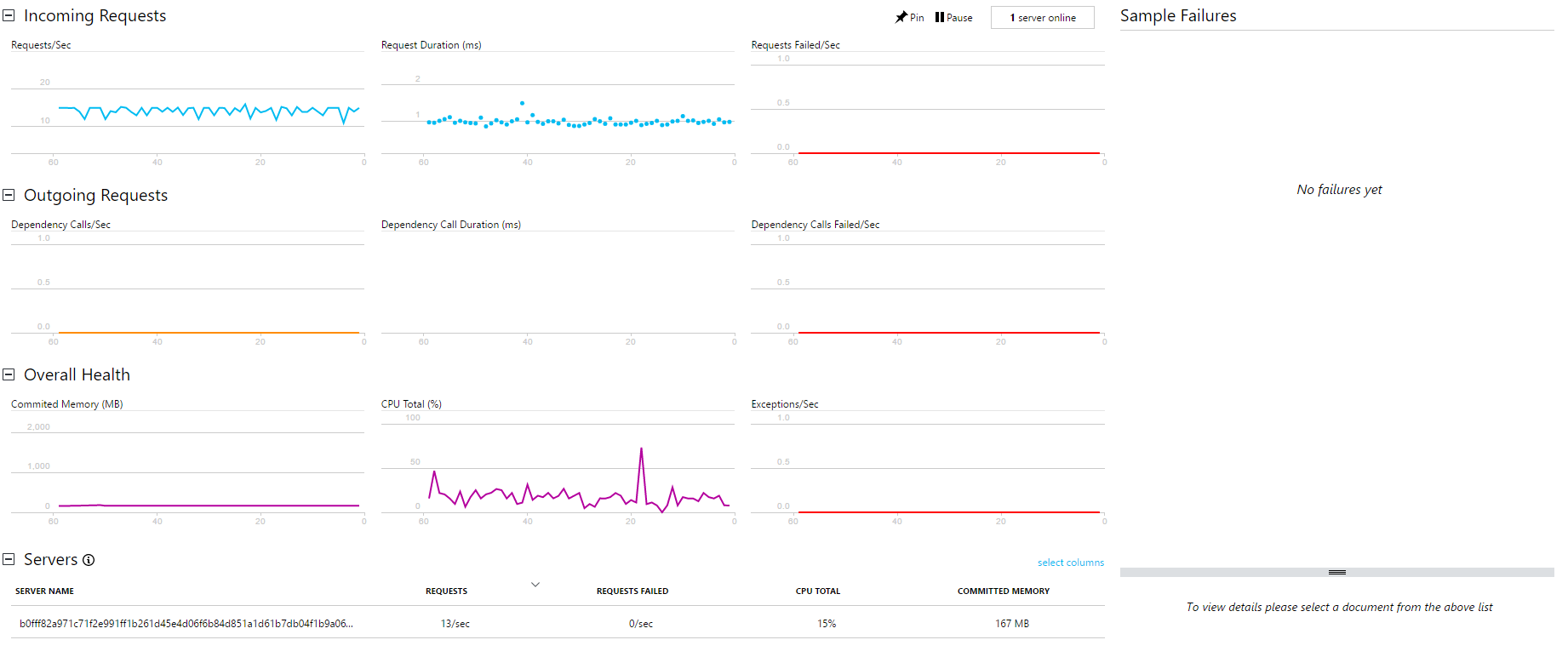Sort by Committed Memory column header
The width and height of the screenshot is (1568, 657).
point(1003,591)
